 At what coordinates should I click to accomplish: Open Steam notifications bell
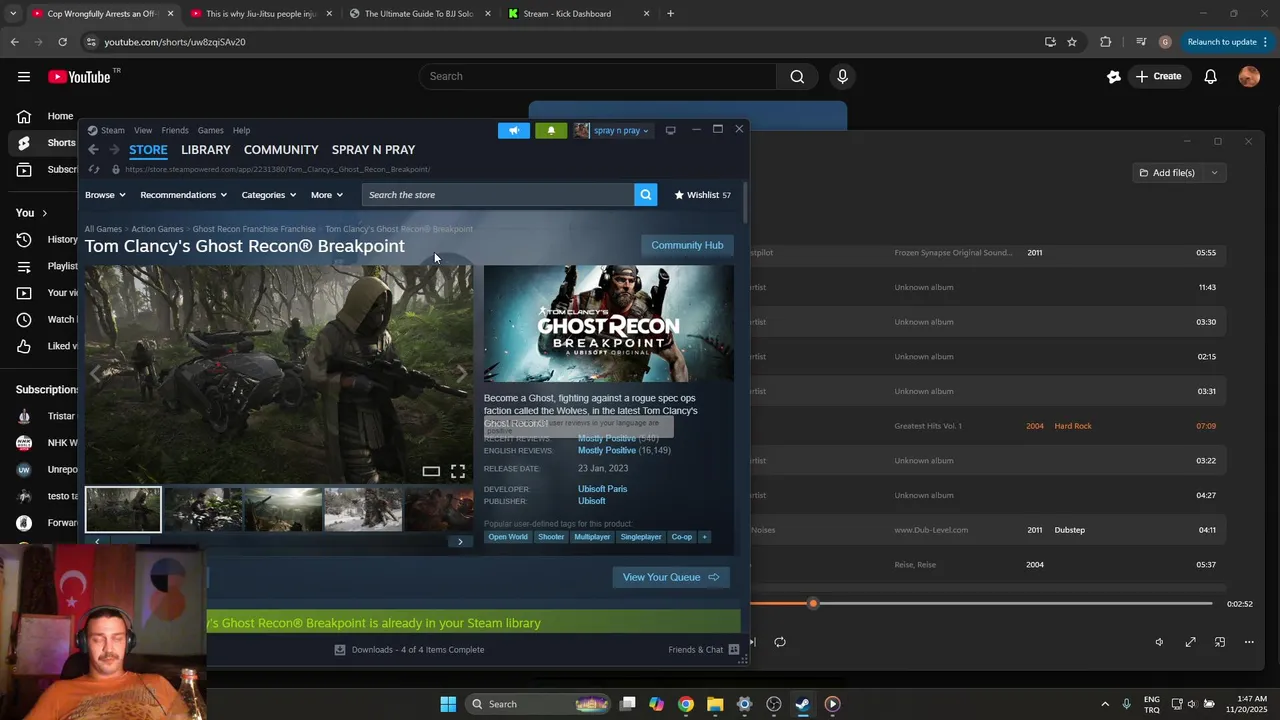pos(551,130)
